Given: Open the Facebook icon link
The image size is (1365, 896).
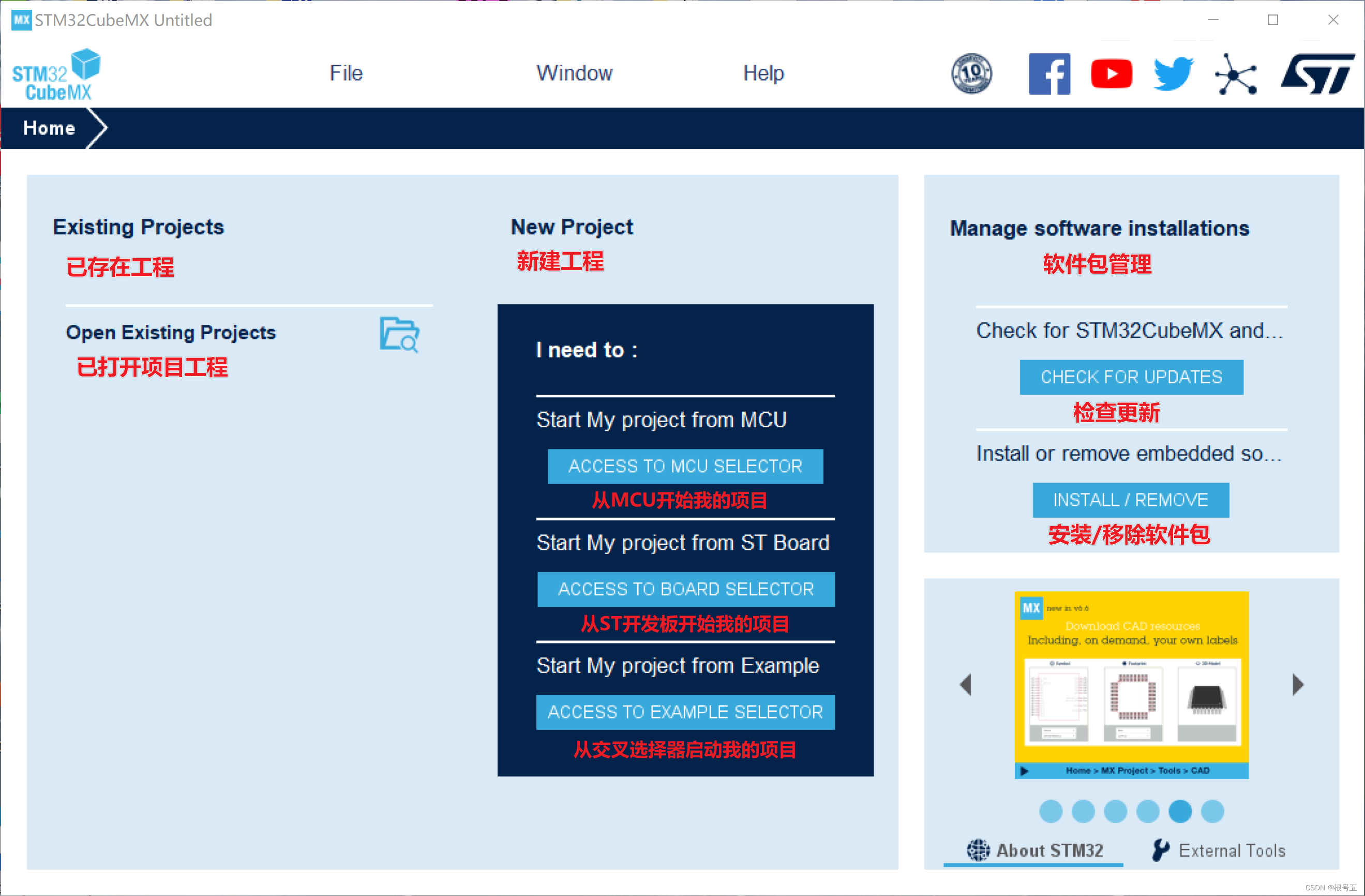Looking at the screenshot, I should (1049, 73).
